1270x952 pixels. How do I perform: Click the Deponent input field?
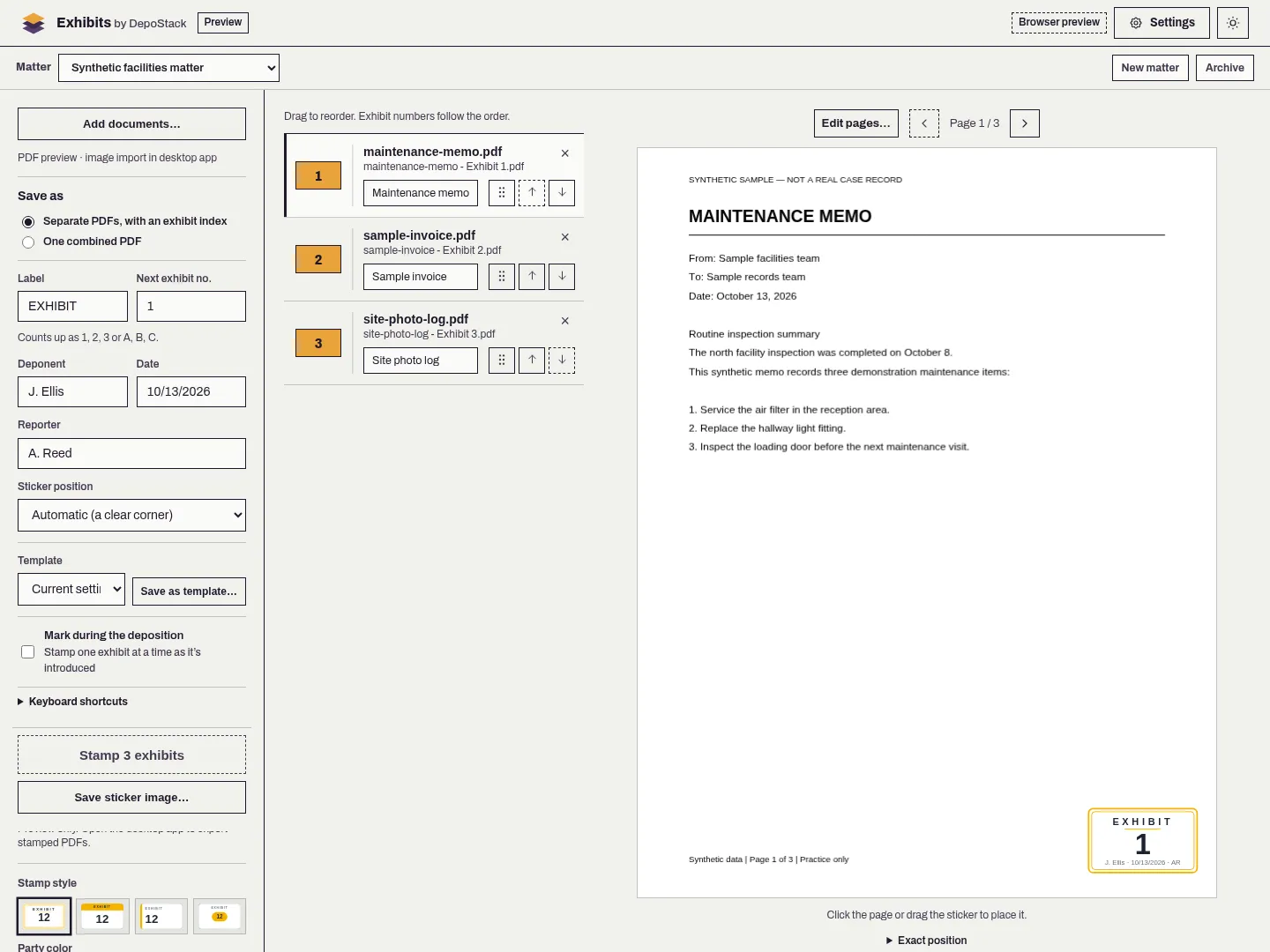click(72, 392)
